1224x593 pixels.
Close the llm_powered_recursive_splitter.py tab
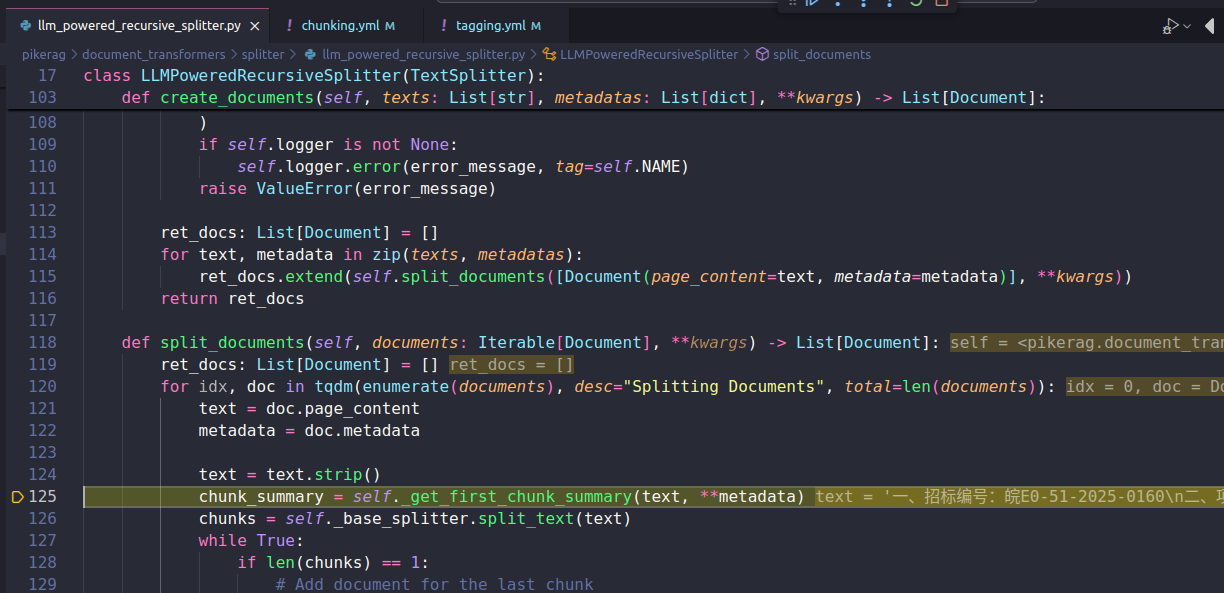[254, 26]
